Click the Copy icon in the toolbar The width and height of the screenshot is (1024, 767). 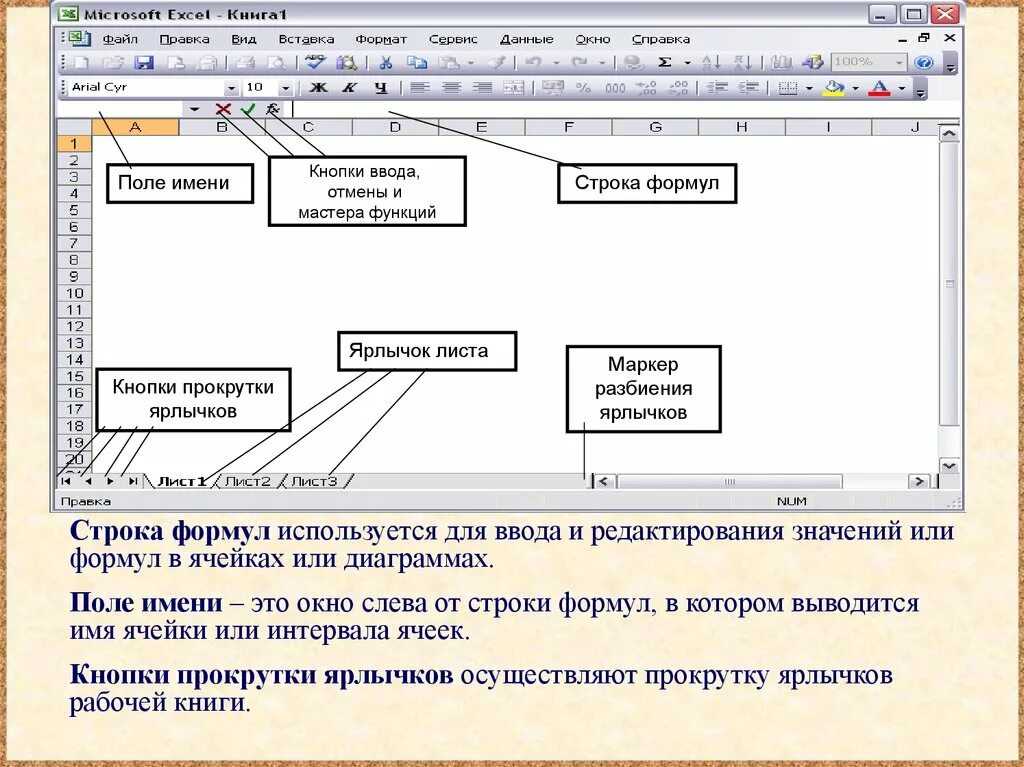(417, 63)
